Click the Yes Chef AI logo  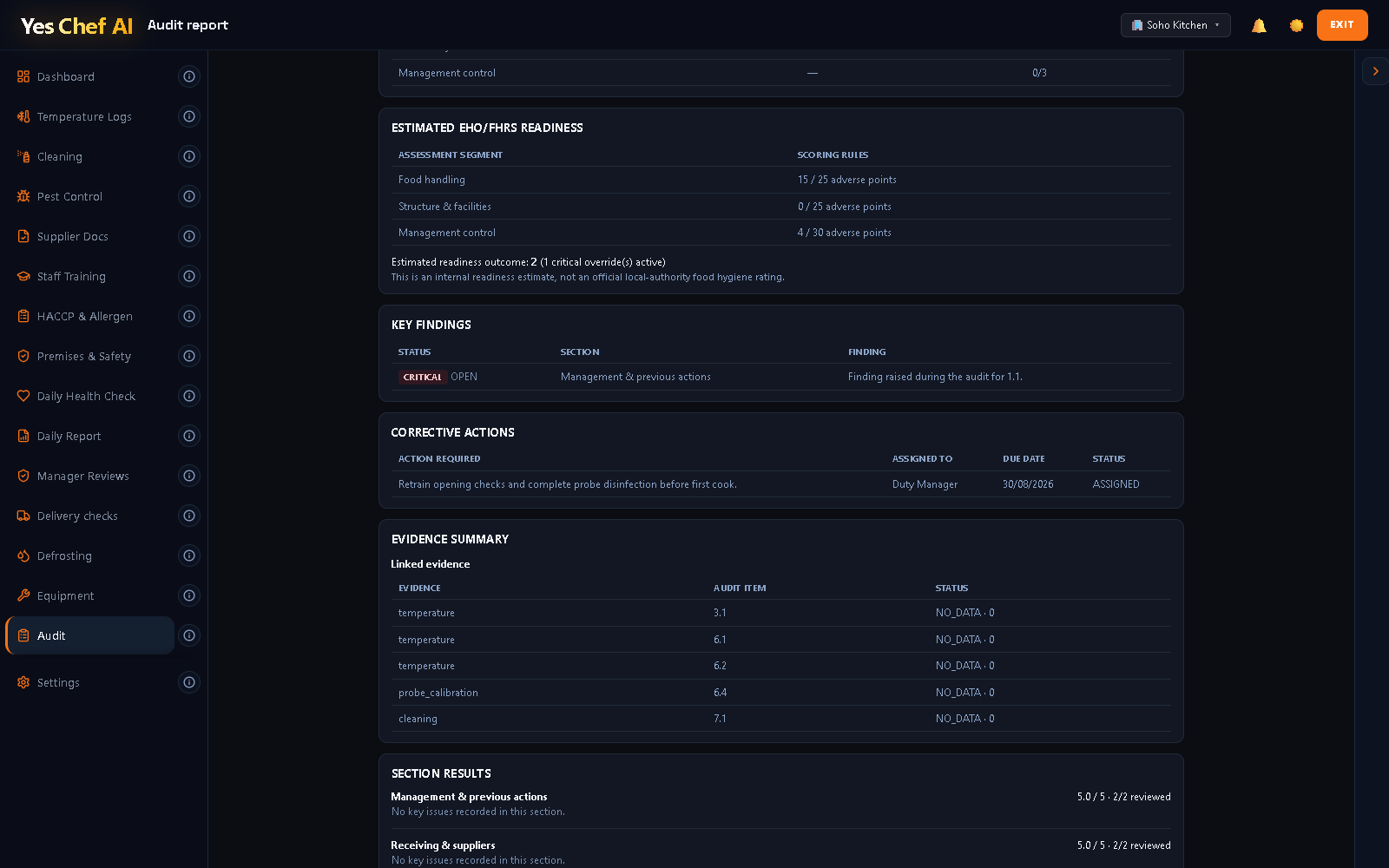tap(76, 26)
